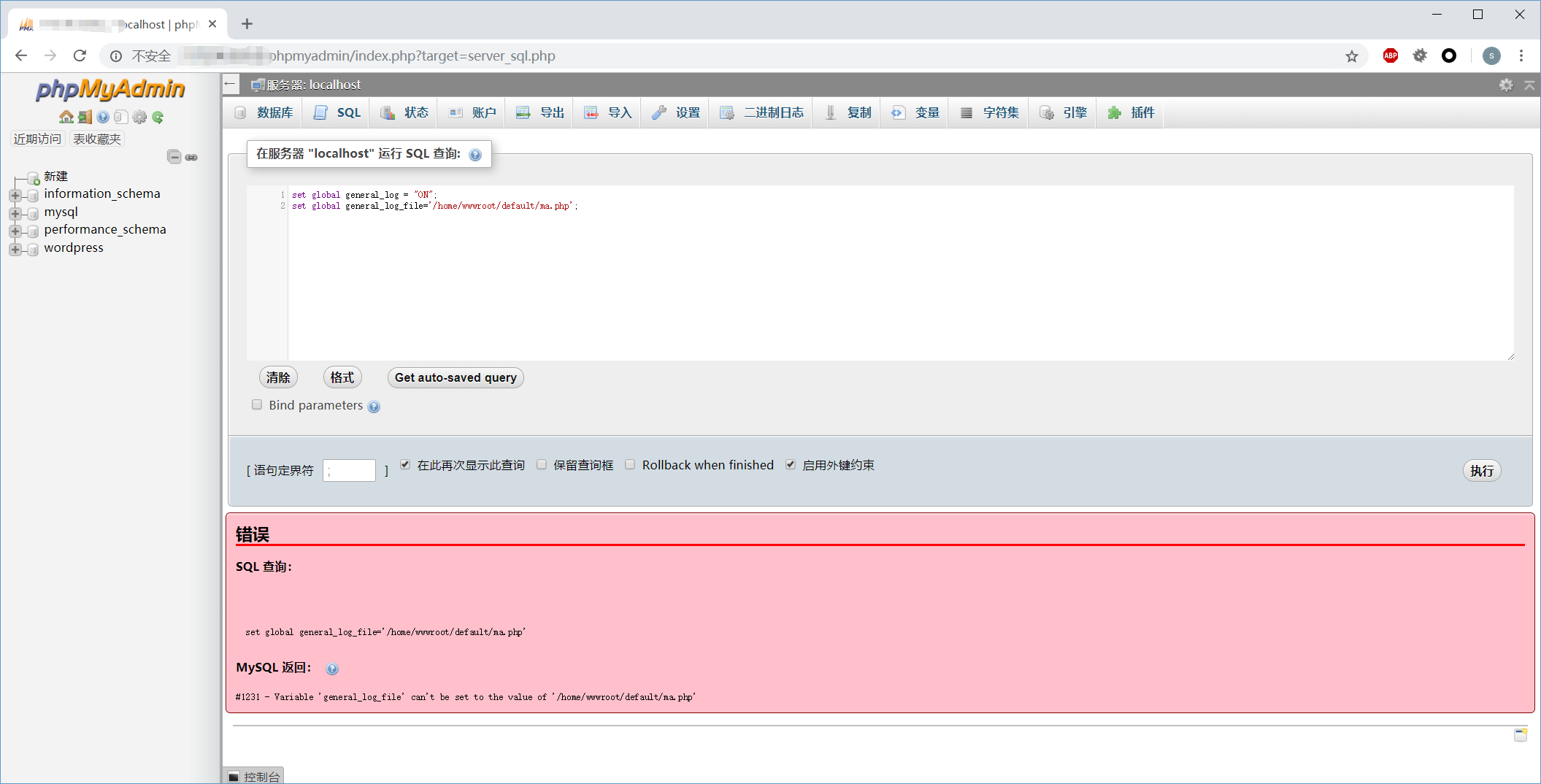
Task: Click the 语句定界符 delimiter input field
Action: (349, 471)
